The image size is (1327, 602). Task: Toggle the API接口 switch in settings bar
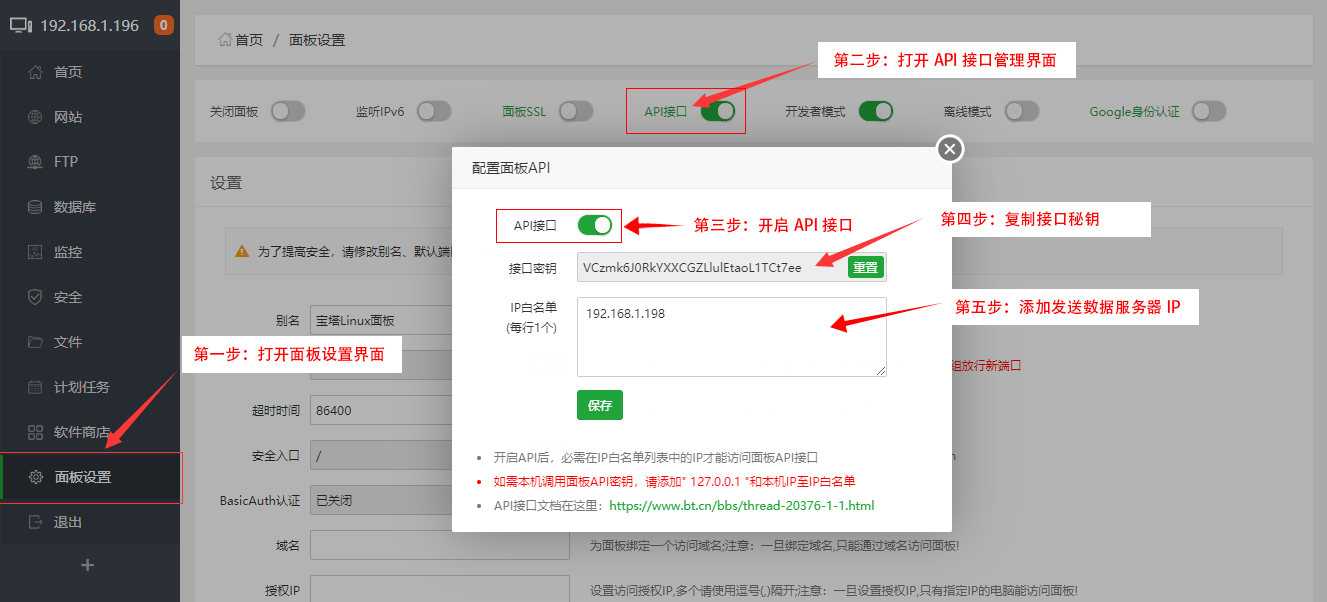(718, 111)
